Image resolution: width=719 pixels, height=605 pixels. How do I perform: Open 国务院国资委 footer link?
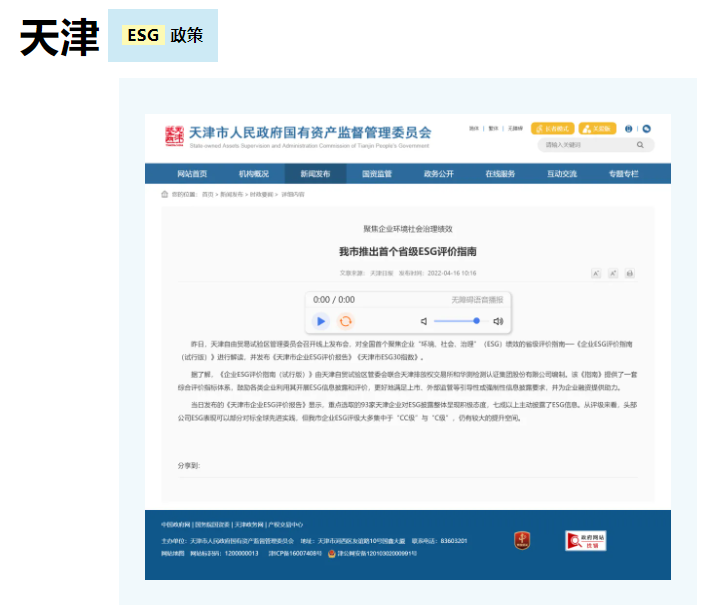(212, 525)
